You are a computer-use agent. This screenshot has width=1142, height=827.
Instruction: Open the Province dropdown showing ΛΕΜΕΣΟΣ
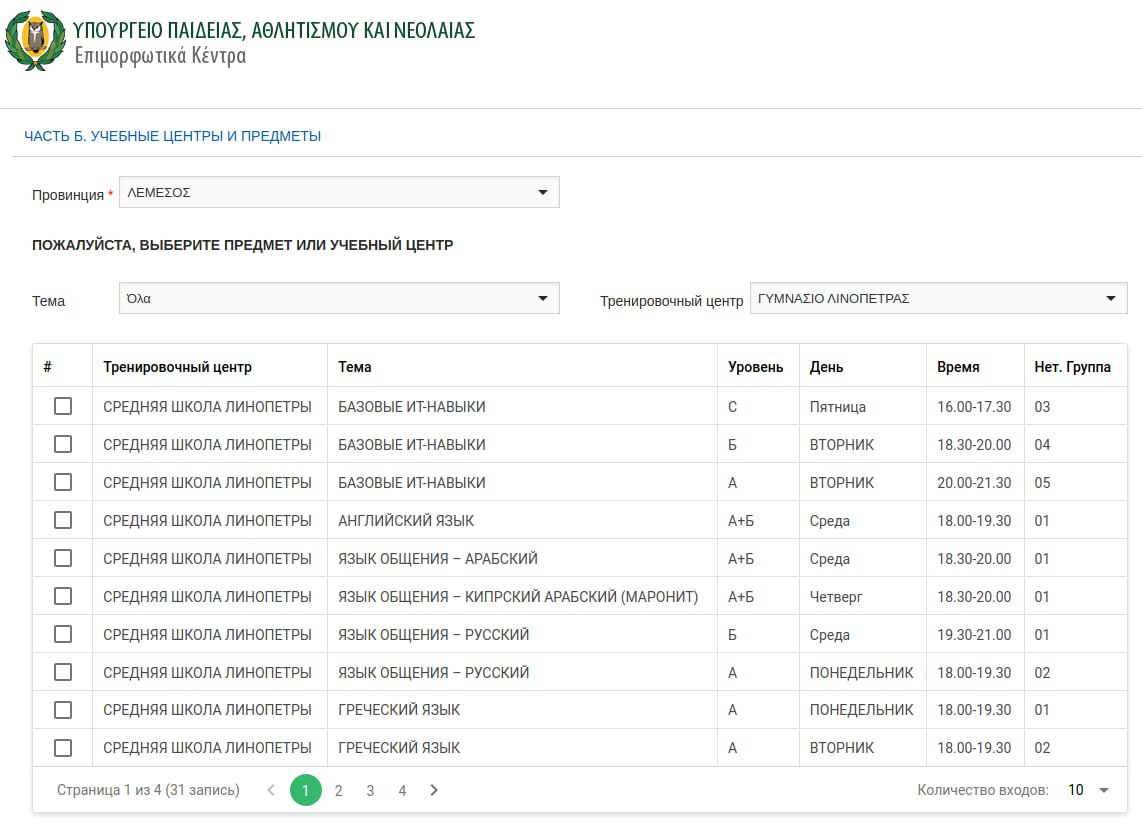[339, 192]
